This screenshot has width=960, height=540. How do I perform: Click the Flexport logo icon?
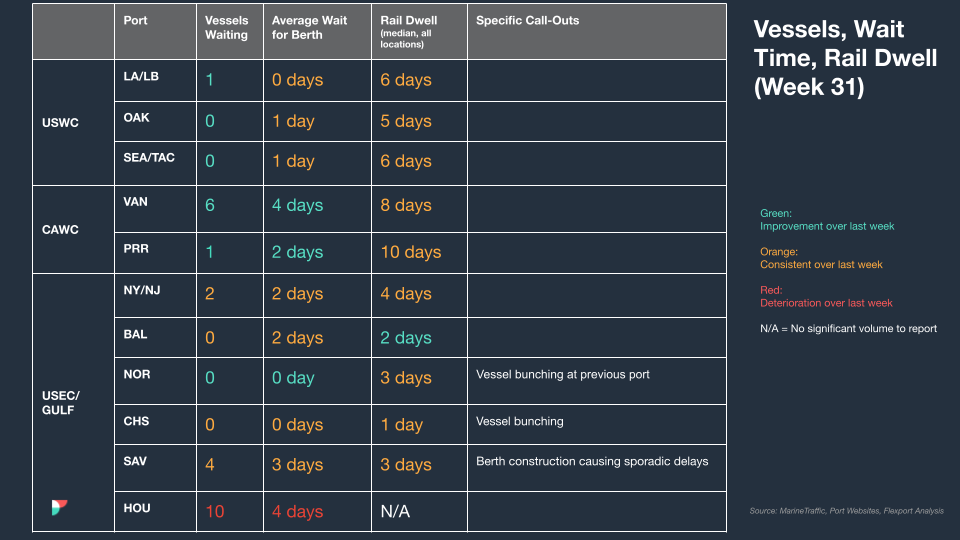(x=59, y=507)
